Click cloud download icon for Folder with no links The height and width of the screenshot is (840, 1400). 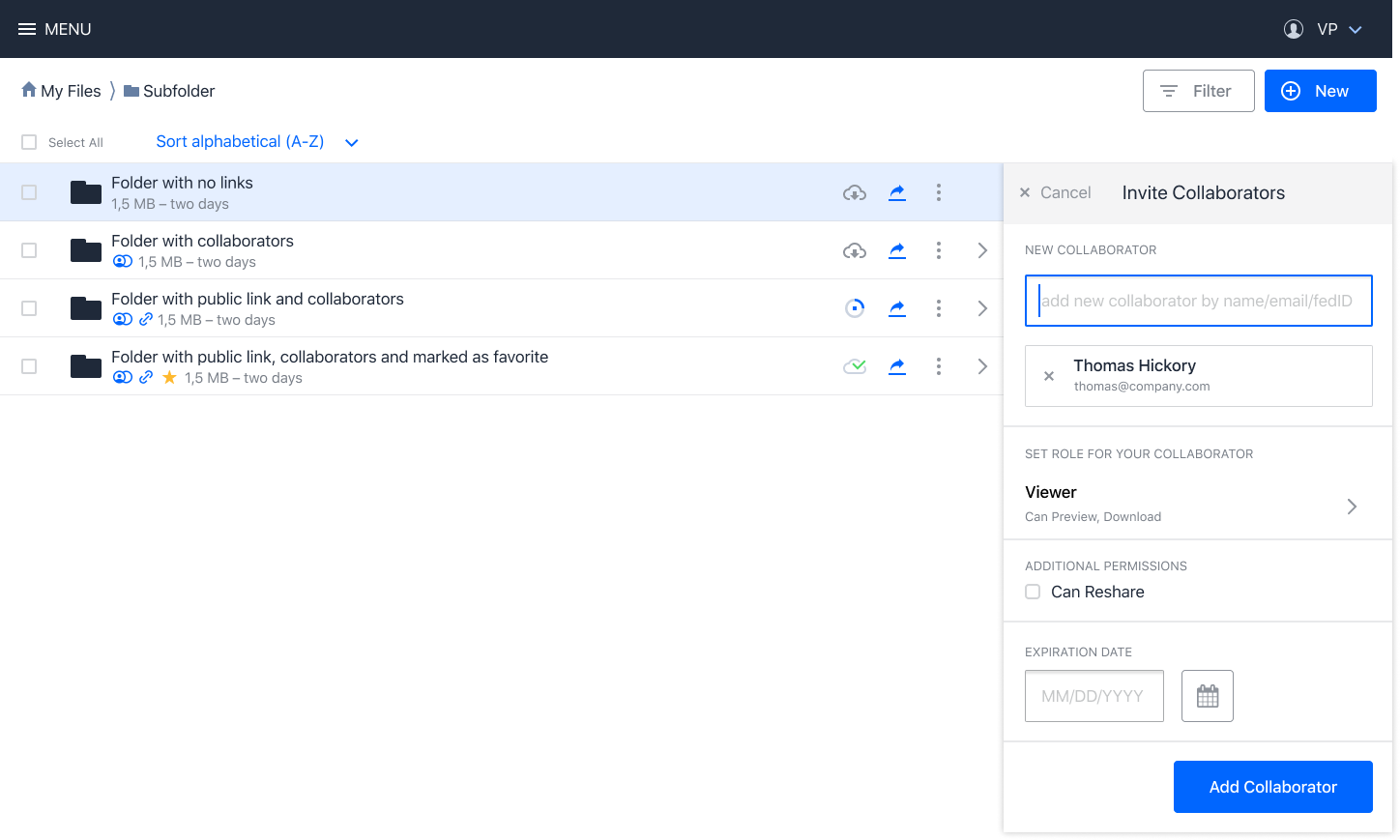coord(855,192)
